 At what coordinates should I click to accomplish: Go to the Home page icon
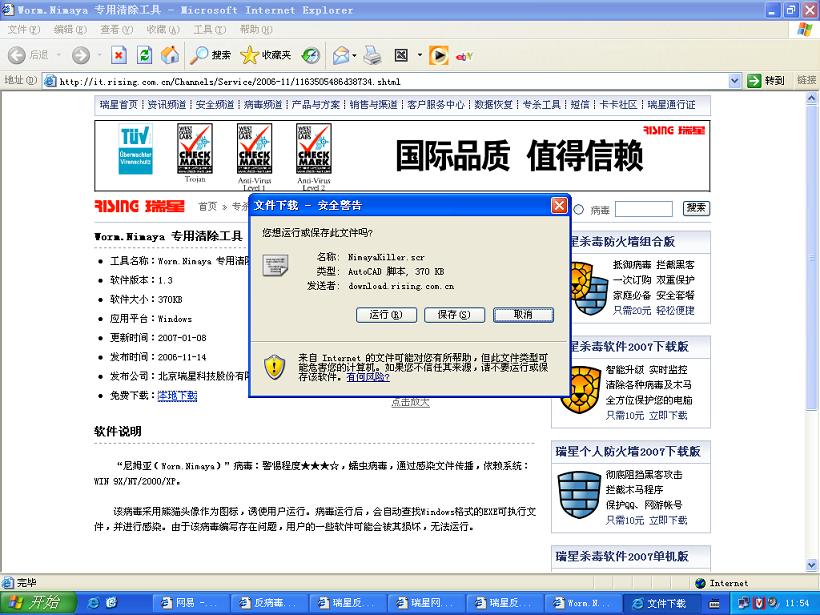[x=170, y=55]
